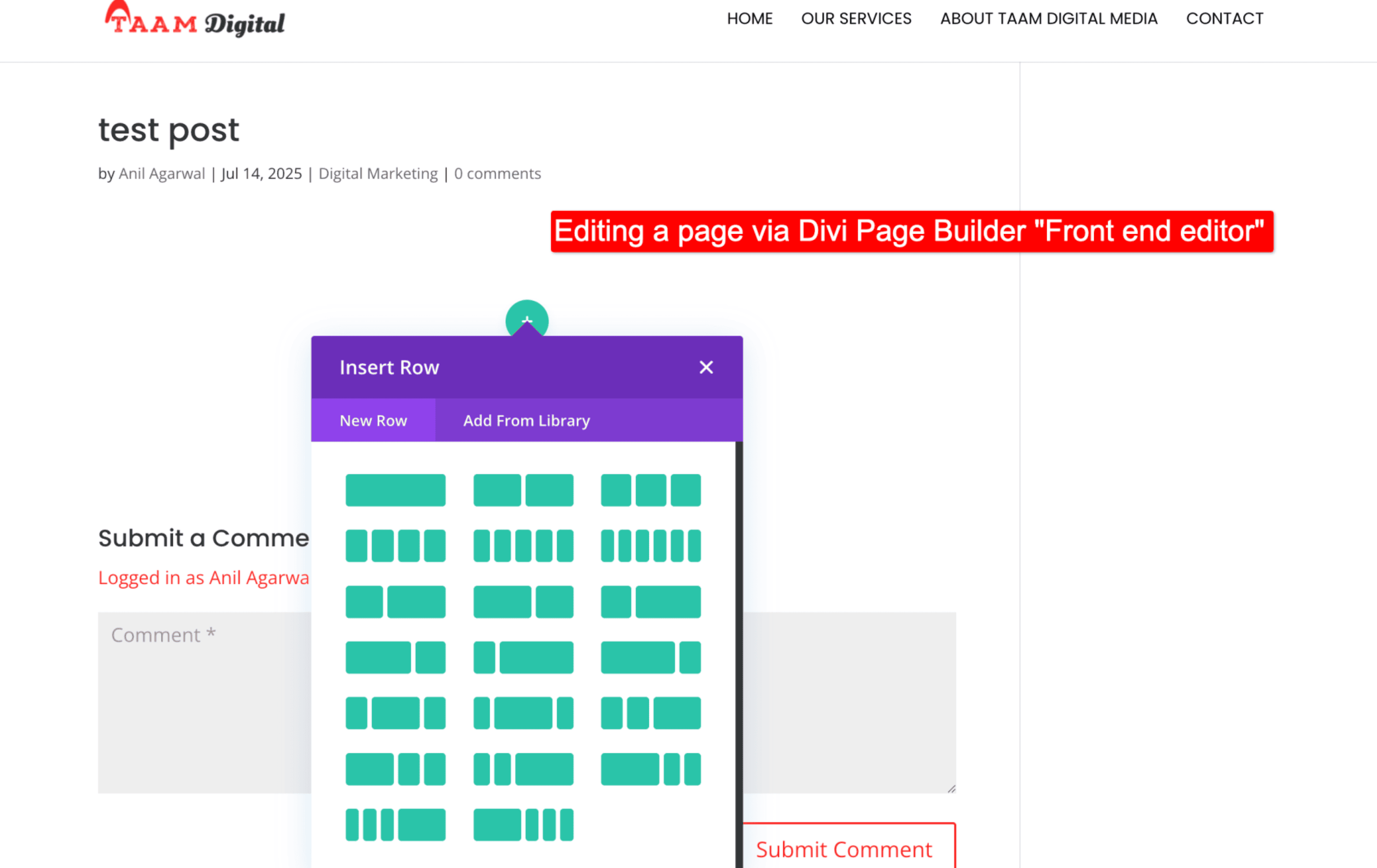Pick three narrow plus one wide column layout
This screenshot has height=868, width=1377.
395,824
